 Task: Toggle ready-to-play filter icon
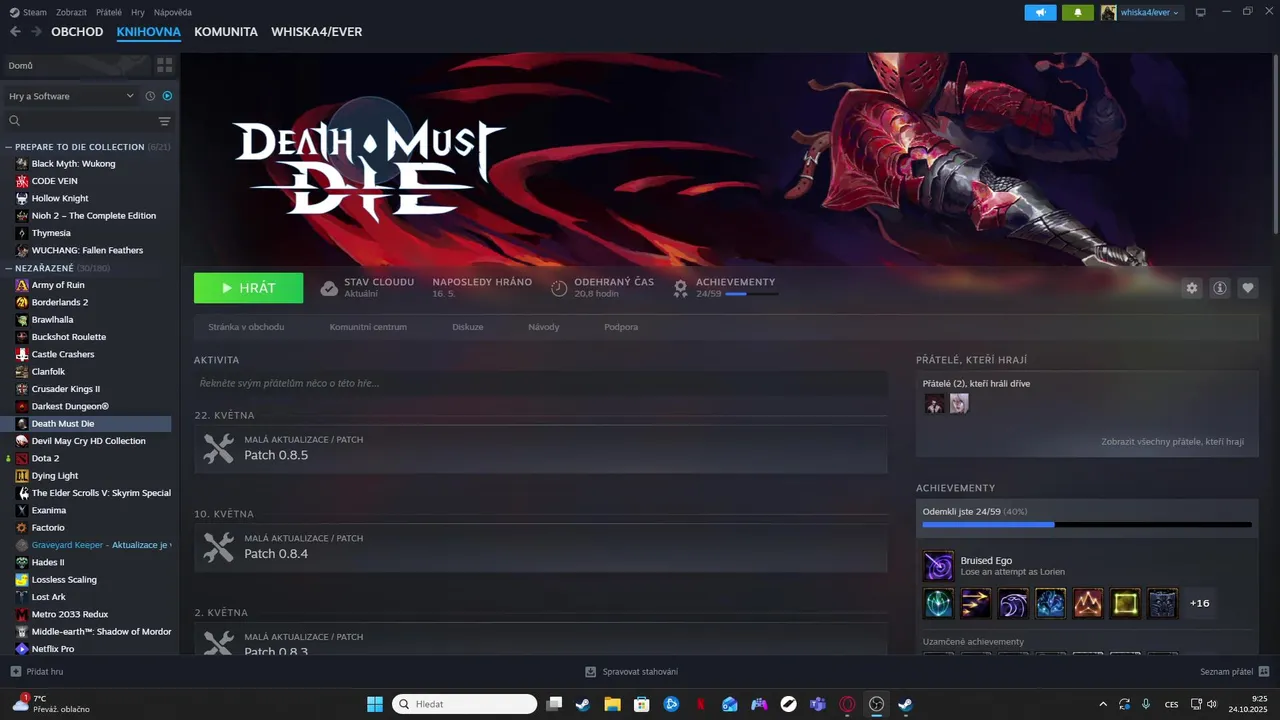point(167,96)
